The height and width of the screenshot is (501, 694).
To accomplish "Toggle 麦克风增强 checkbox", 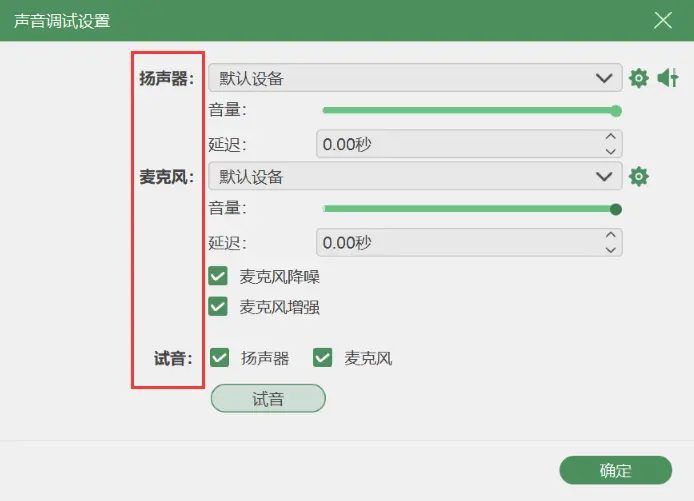I will 218,306.
